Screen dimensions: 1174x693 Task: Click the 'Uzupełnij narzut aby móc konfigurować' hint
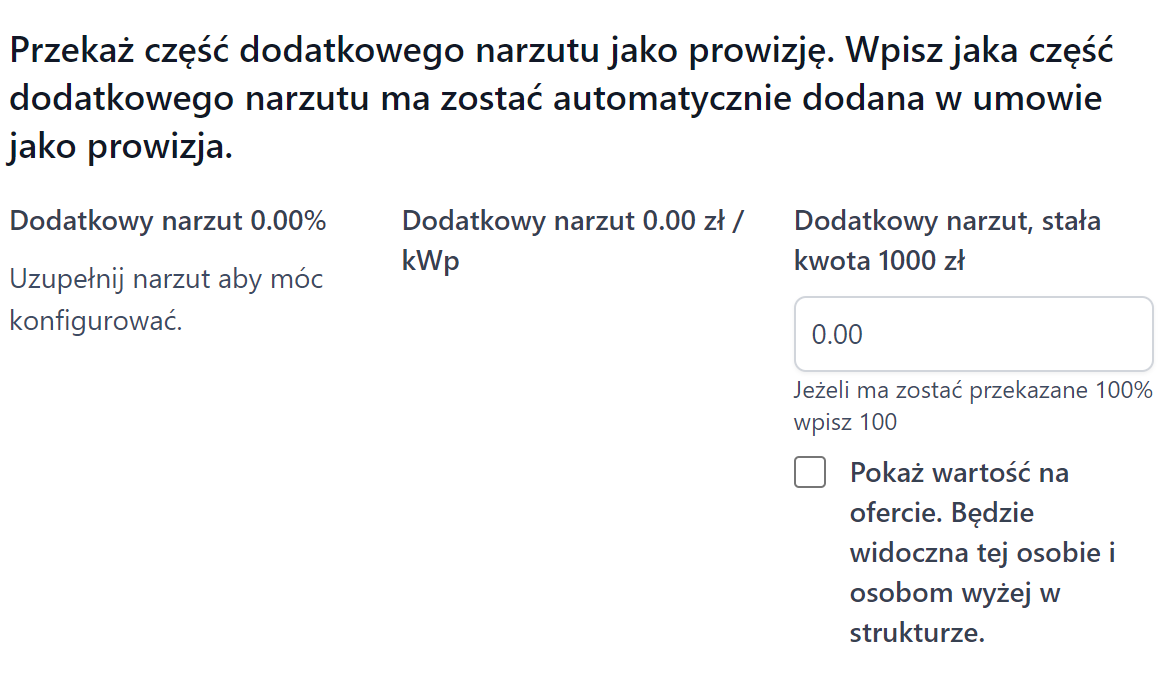166,279
